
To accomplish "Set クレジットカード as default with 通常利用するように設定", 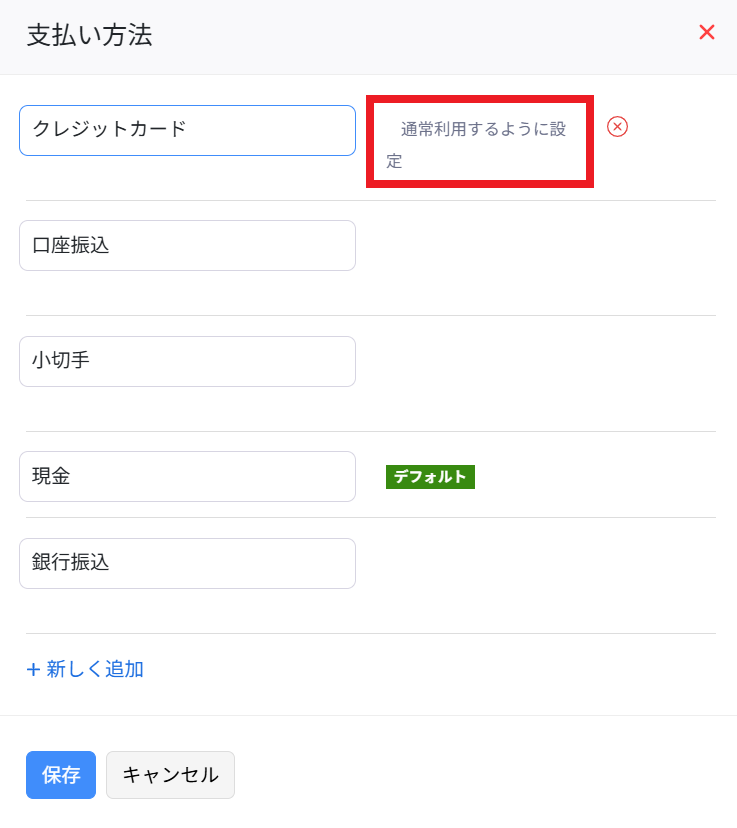I will (480, 143).
